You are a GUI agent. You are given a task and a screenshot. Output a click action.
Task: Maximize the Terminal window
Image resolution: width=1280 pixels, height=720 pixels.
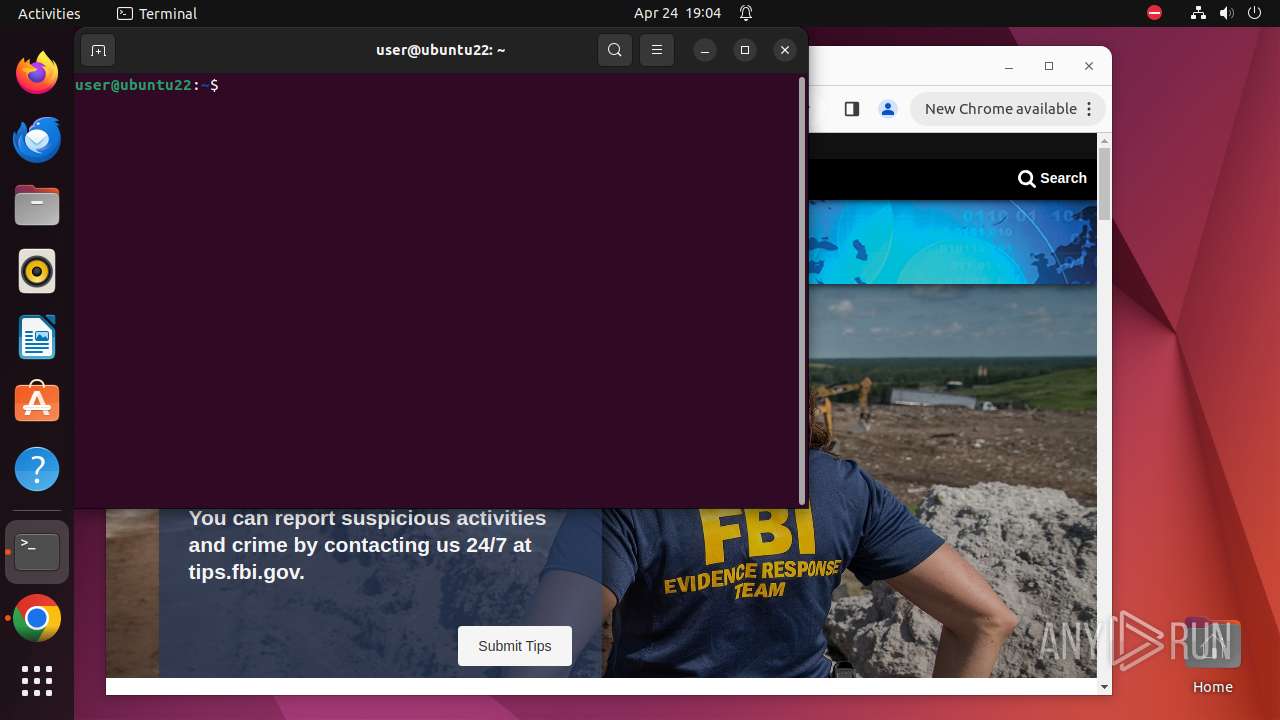coord(745,50)
